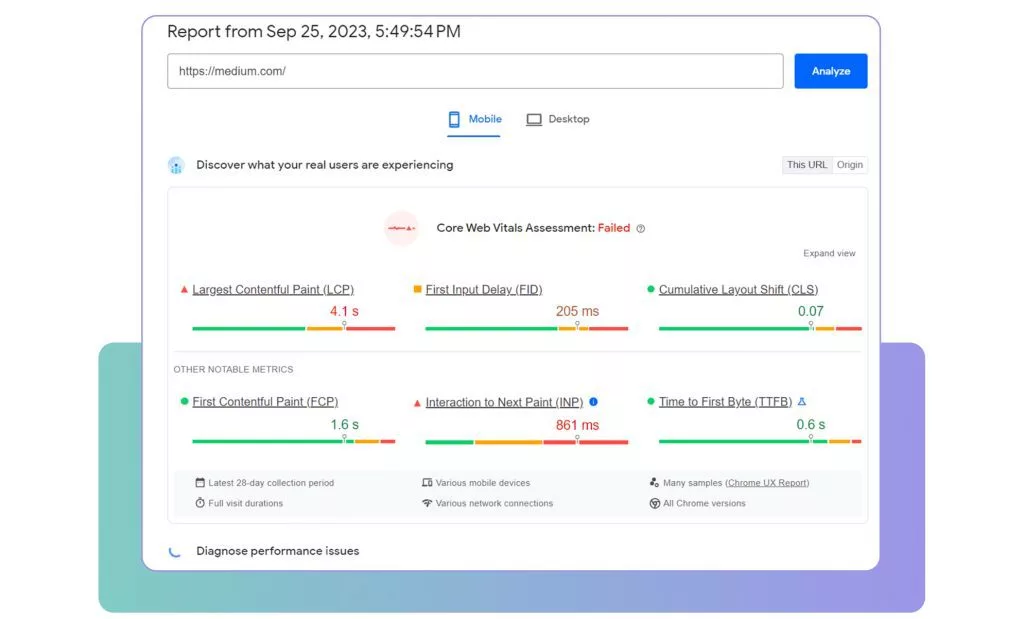This screenshot has height=619, width=1024.
Task: Switch to the Desktop tab
Action: pos(558,119)
